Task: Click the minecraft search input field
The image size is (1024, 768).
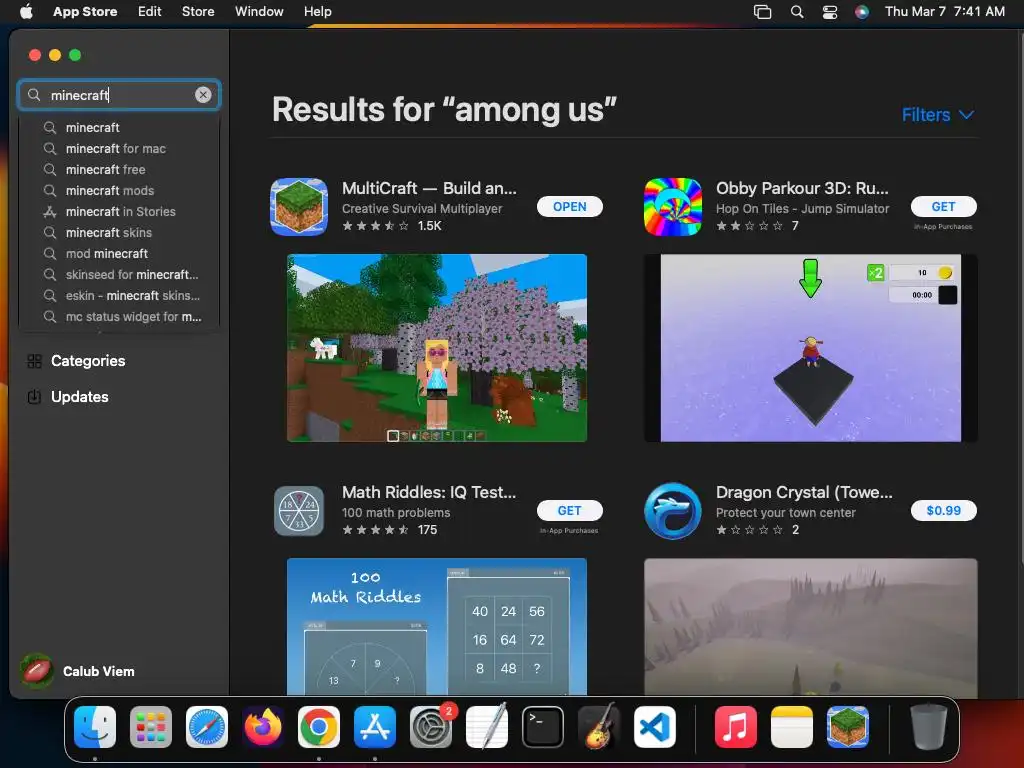Action: (x=119, y=95)
